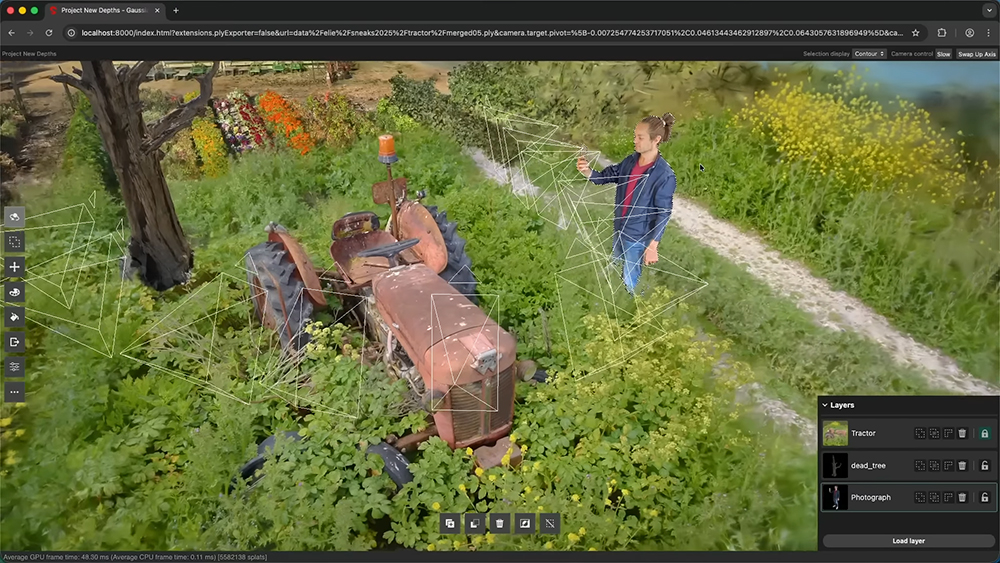Click the plus/add tool in left toolbar

point(15,267)
